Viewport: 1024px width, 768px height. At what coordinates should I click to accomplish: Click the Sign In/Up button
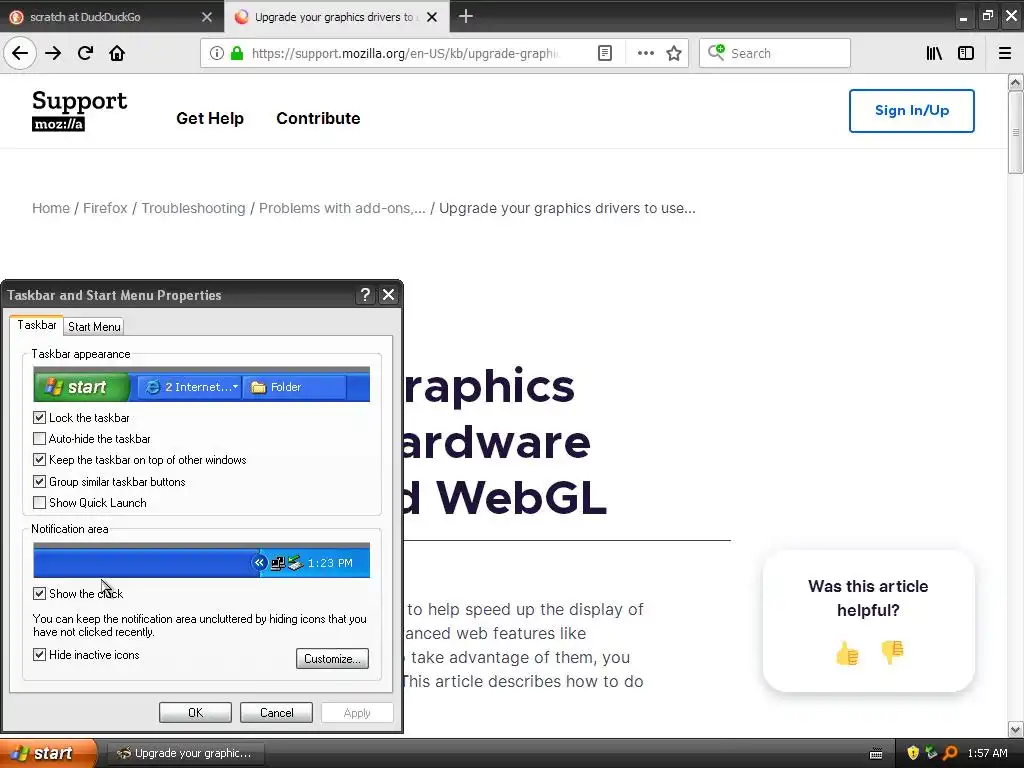tap(912, 110)
